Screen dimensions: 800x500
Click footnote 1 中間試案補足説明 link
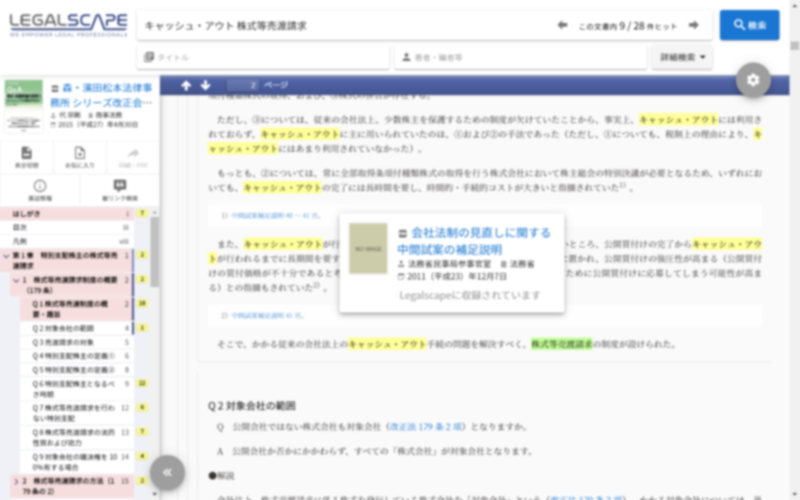[x=276, y=215]
